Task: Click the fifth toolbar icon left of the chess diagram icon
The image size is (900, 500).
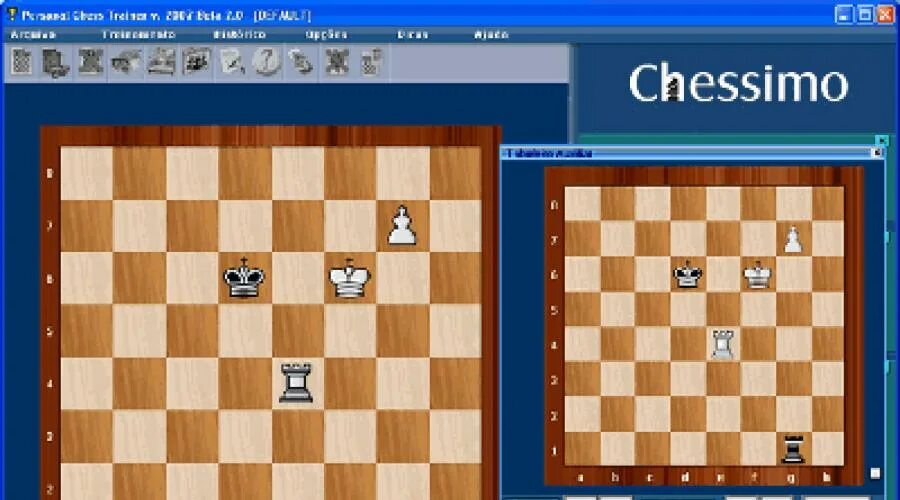Action: coord(161,62)
